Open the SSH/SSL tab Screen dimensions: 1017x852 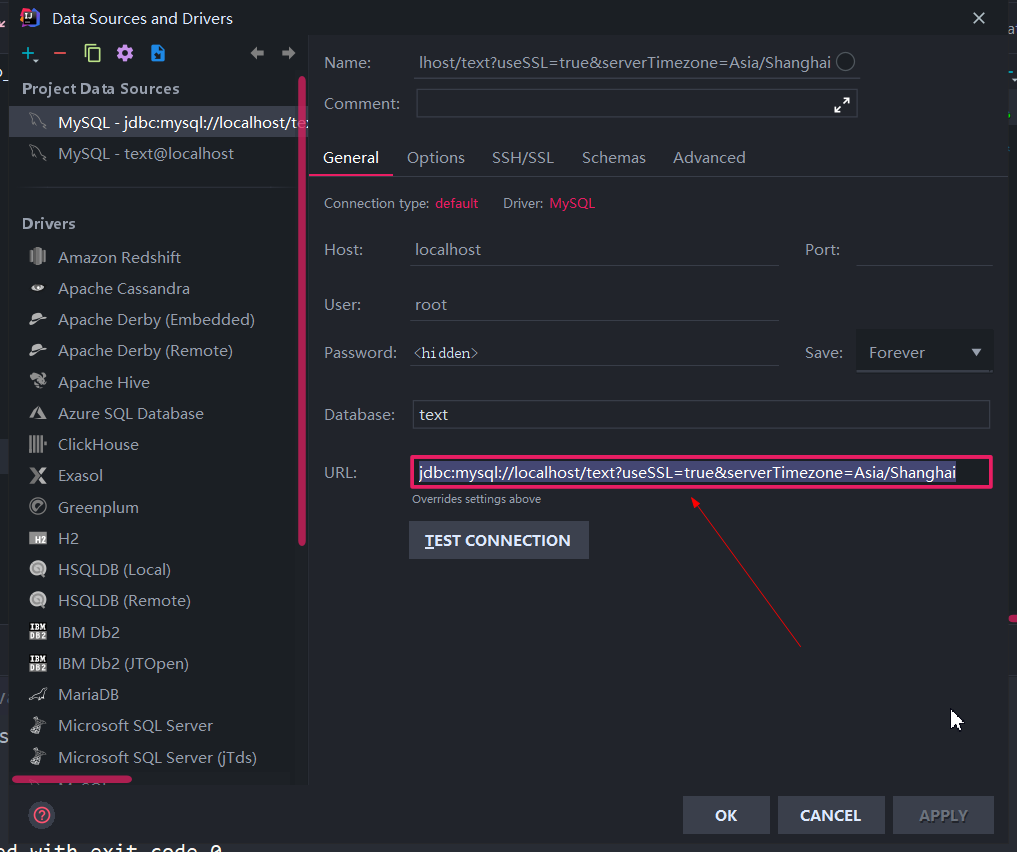tap(522, 157)
